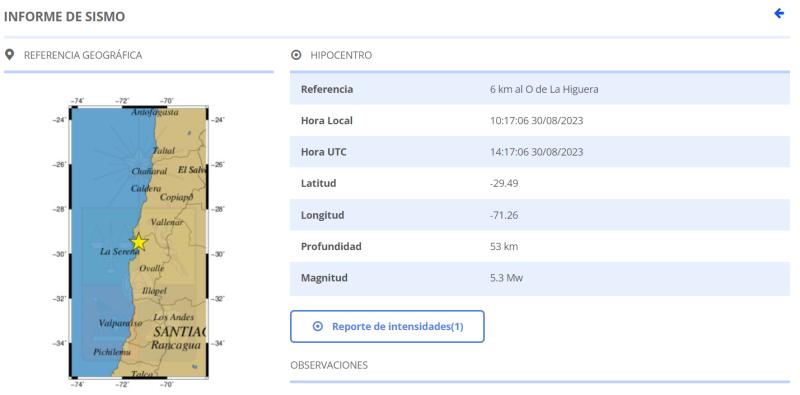Click Caldera label on the map

pyautogui.click(x=146, y=188)
